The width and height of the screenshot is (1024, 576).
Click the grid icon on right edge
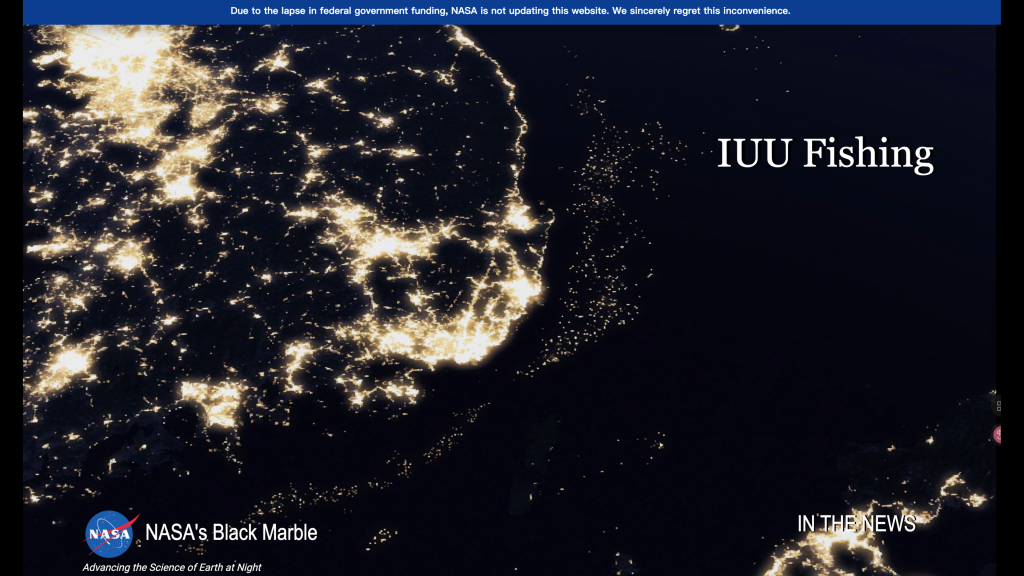click(999, 406)
